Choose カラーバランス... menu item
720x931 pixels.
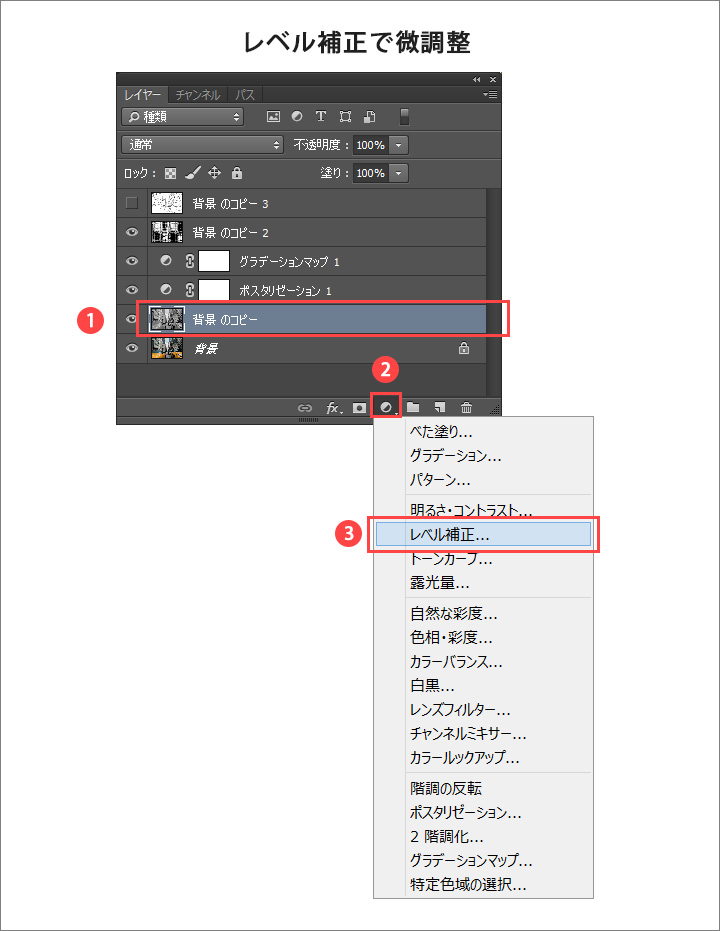tap(483, 661)
